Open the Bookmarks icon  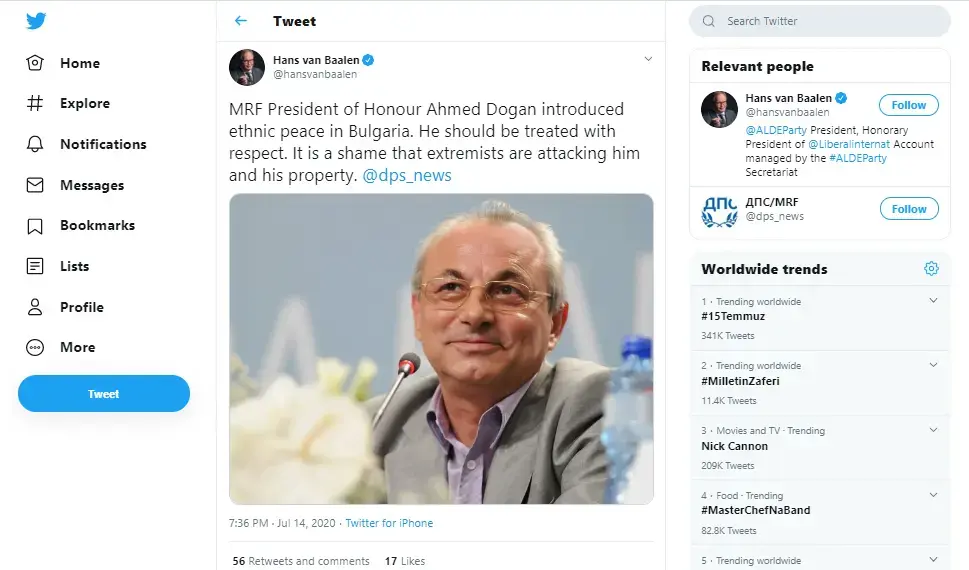[x=36, y=225]
